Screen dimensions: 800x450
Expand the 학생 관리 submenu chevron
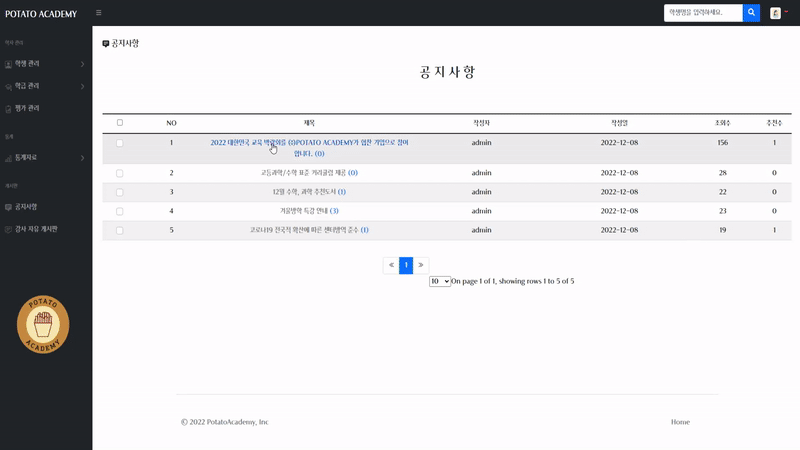point(82,64)
